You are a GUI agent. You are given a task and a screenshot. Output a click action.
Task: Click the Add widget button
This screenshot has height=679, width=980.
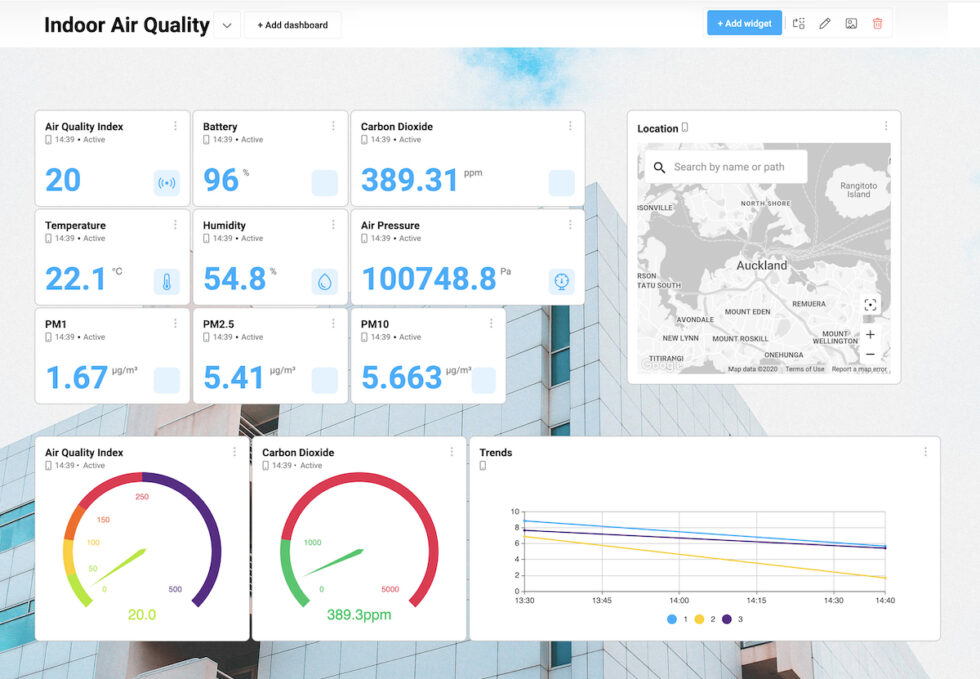click(744, 24)
